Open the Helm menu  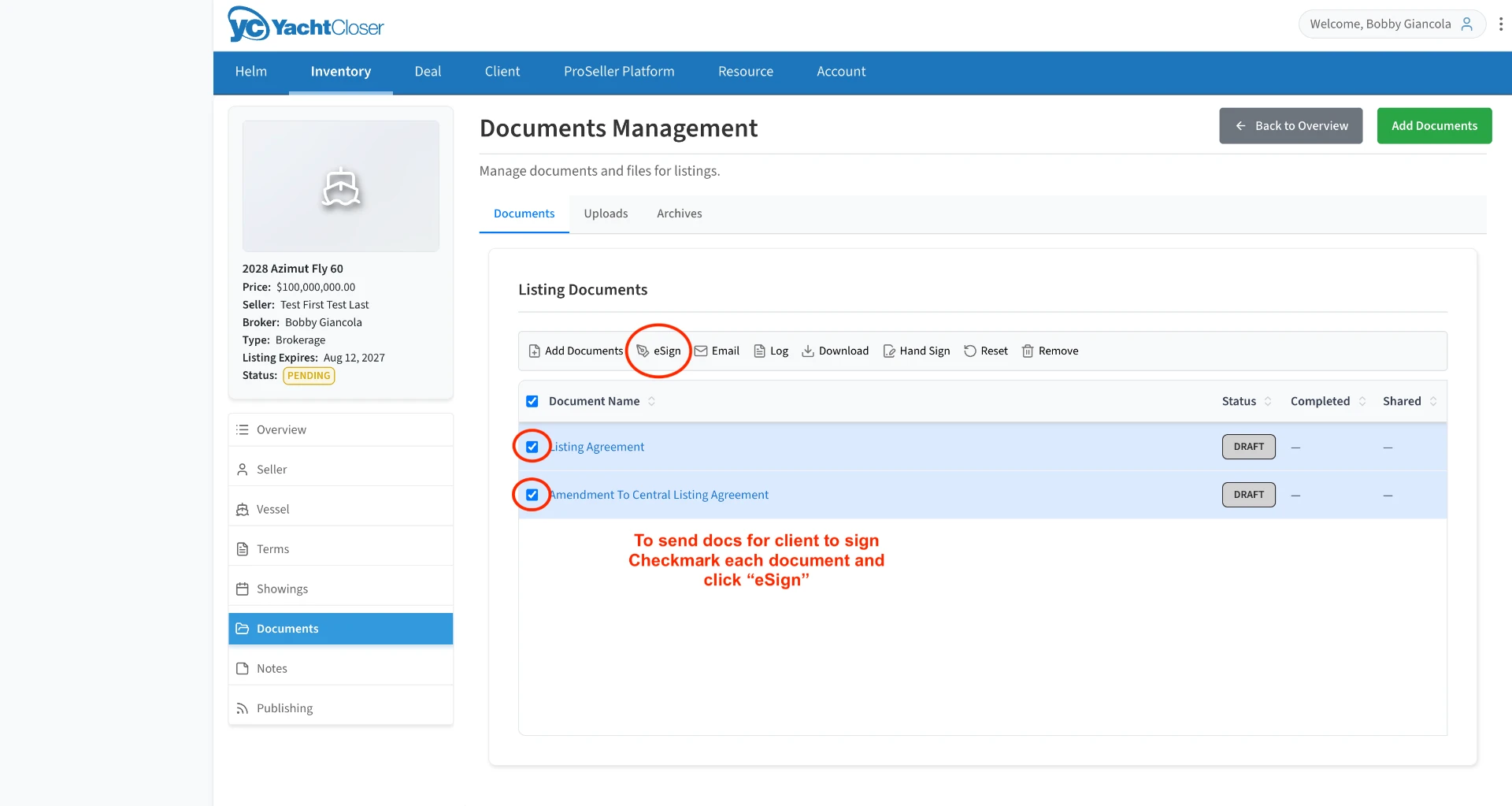point(251,72)
